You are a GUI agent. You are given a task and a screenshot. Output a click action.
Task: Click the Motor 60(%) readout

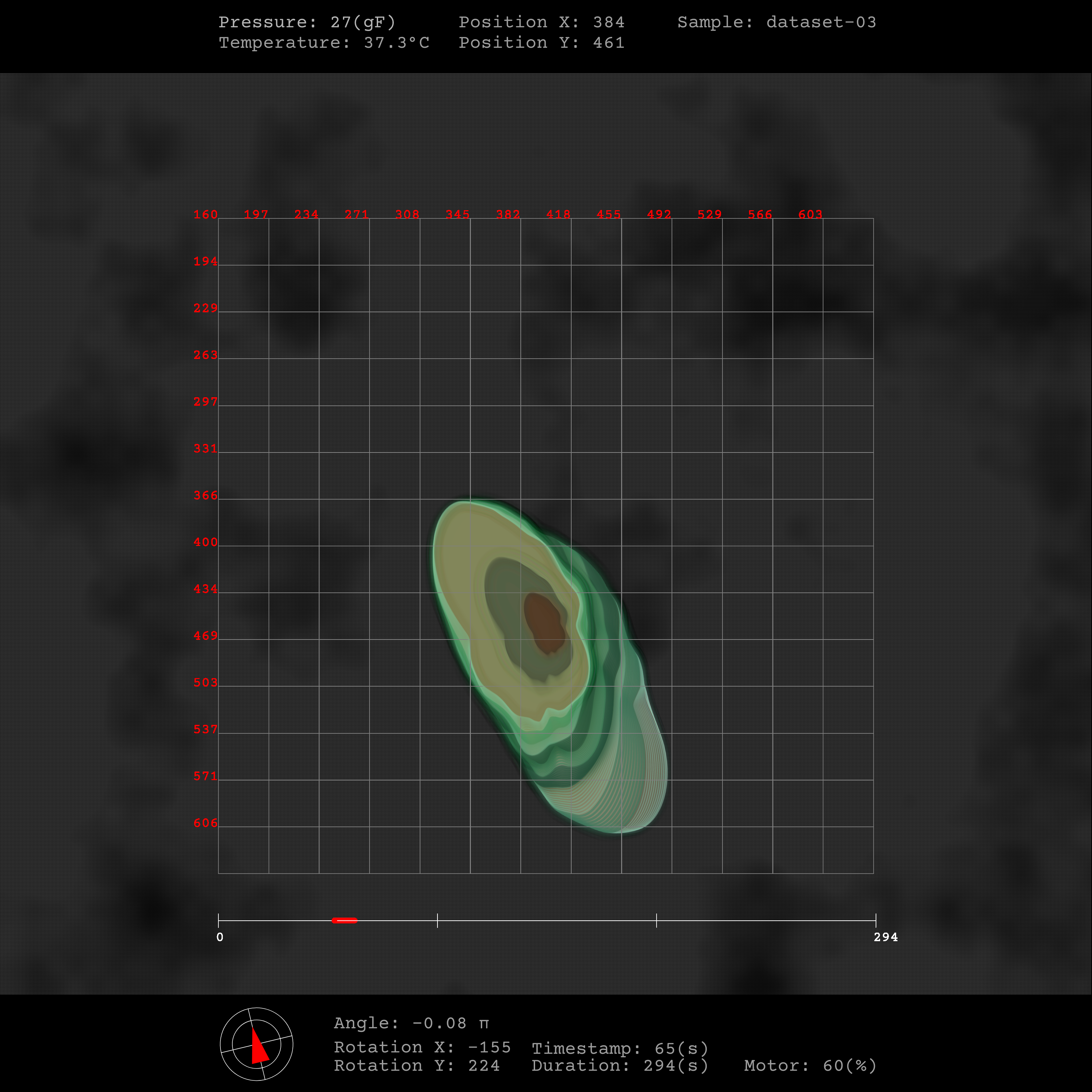coord(810,1065)
